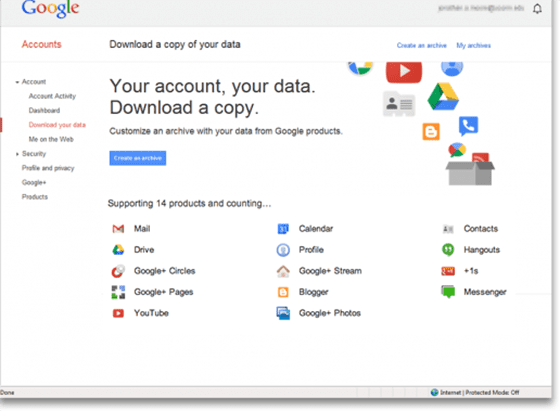The height and width of the screenshot is (411, 560).
Task: Click the Hangouts label
Action: pos(481,250)
